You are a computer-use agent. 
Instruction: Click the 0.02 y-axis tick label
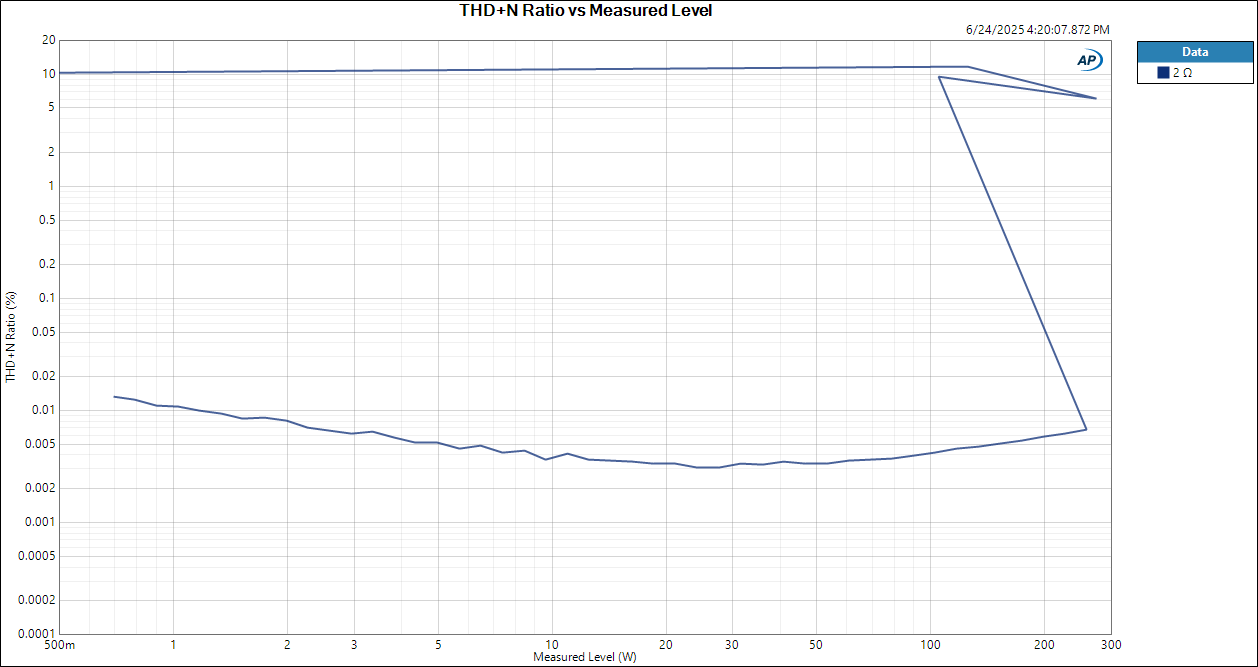click(44, 376)
